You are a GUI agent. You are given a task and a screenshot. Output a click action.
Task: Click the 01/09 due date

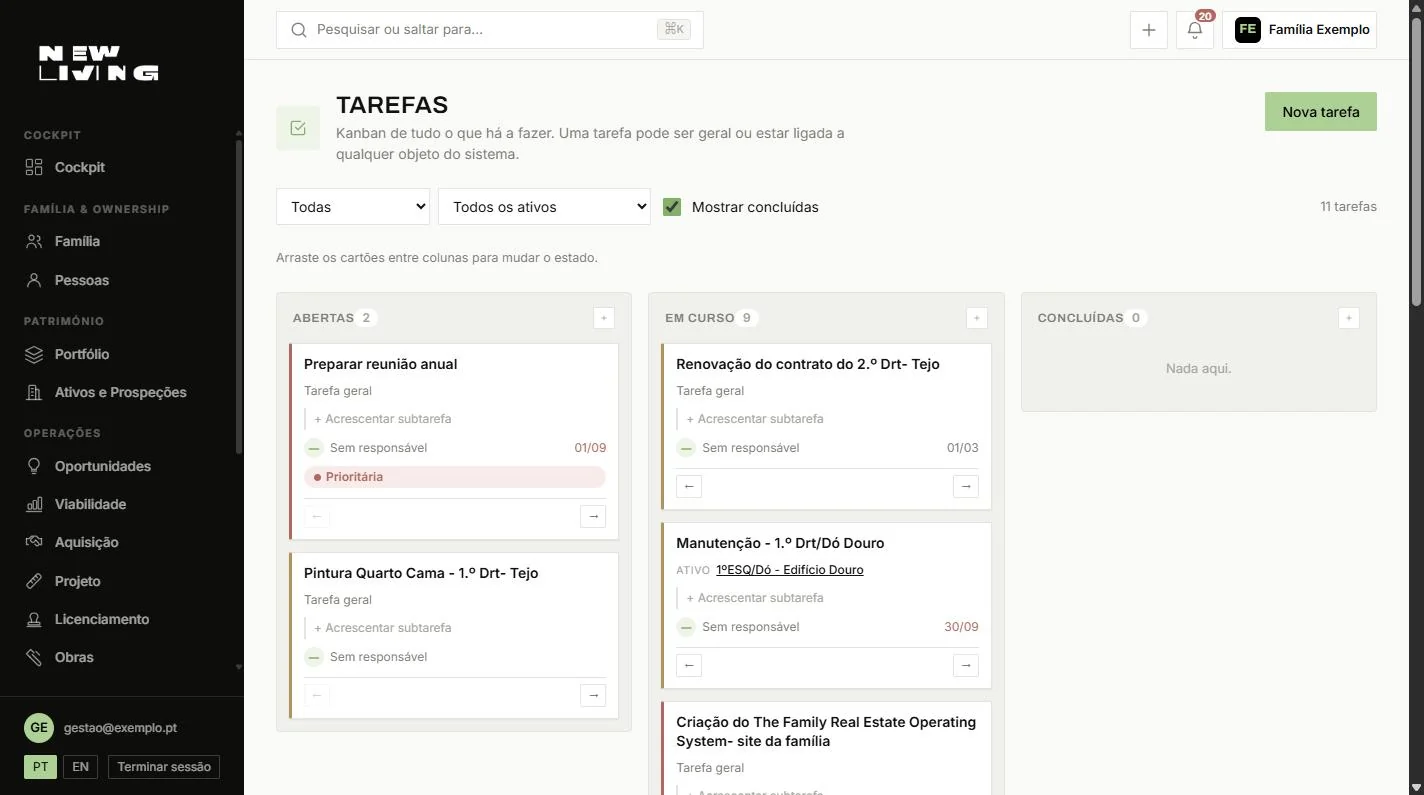click(590, 448)
